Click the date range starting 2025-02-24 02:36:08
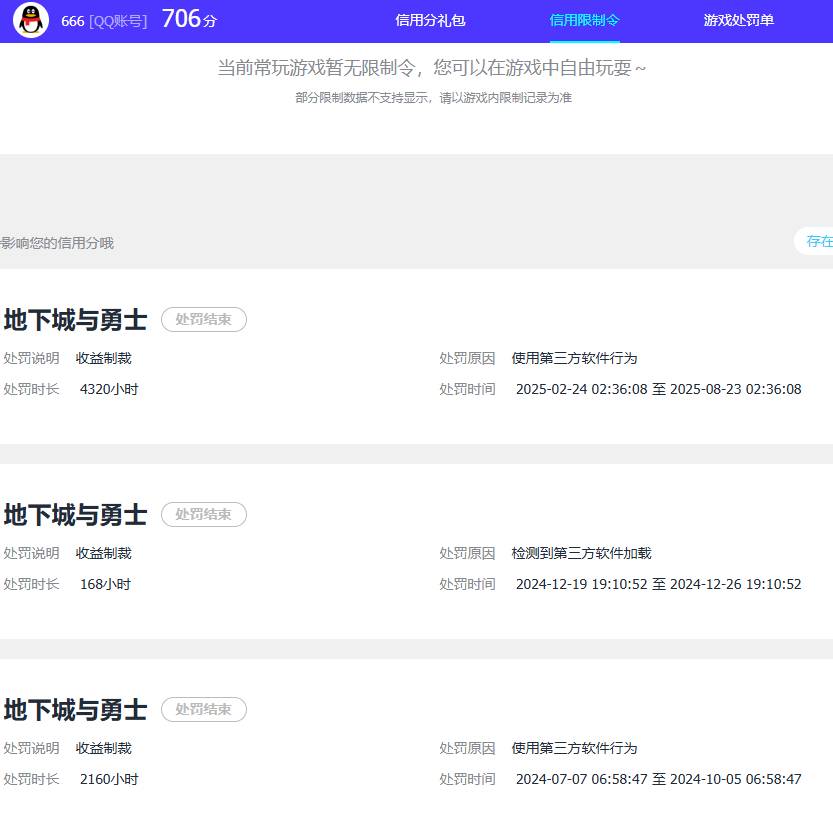 (x=659, y=389)
